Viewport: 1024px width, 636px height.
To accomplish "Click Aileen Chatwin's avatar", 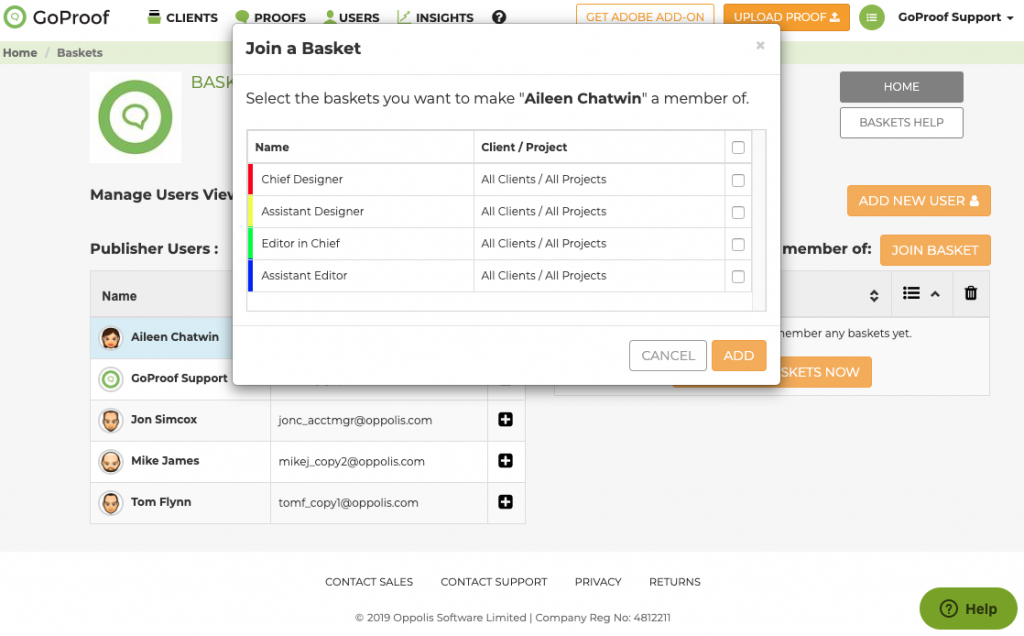I will click(111, 338).
